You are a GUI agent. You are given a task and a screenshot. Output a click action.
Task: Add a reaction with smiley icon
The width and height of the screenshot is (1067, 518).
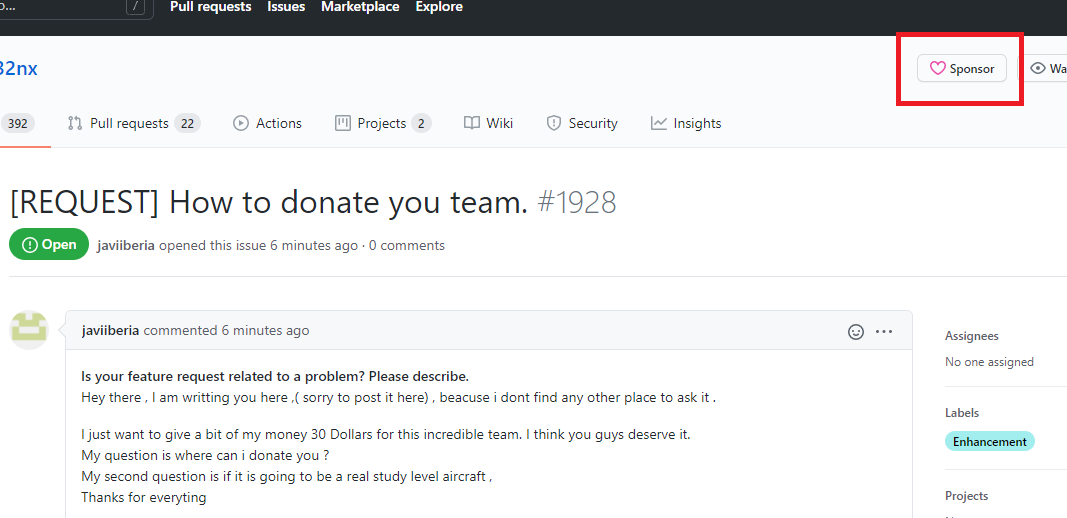tap(855, 331)
